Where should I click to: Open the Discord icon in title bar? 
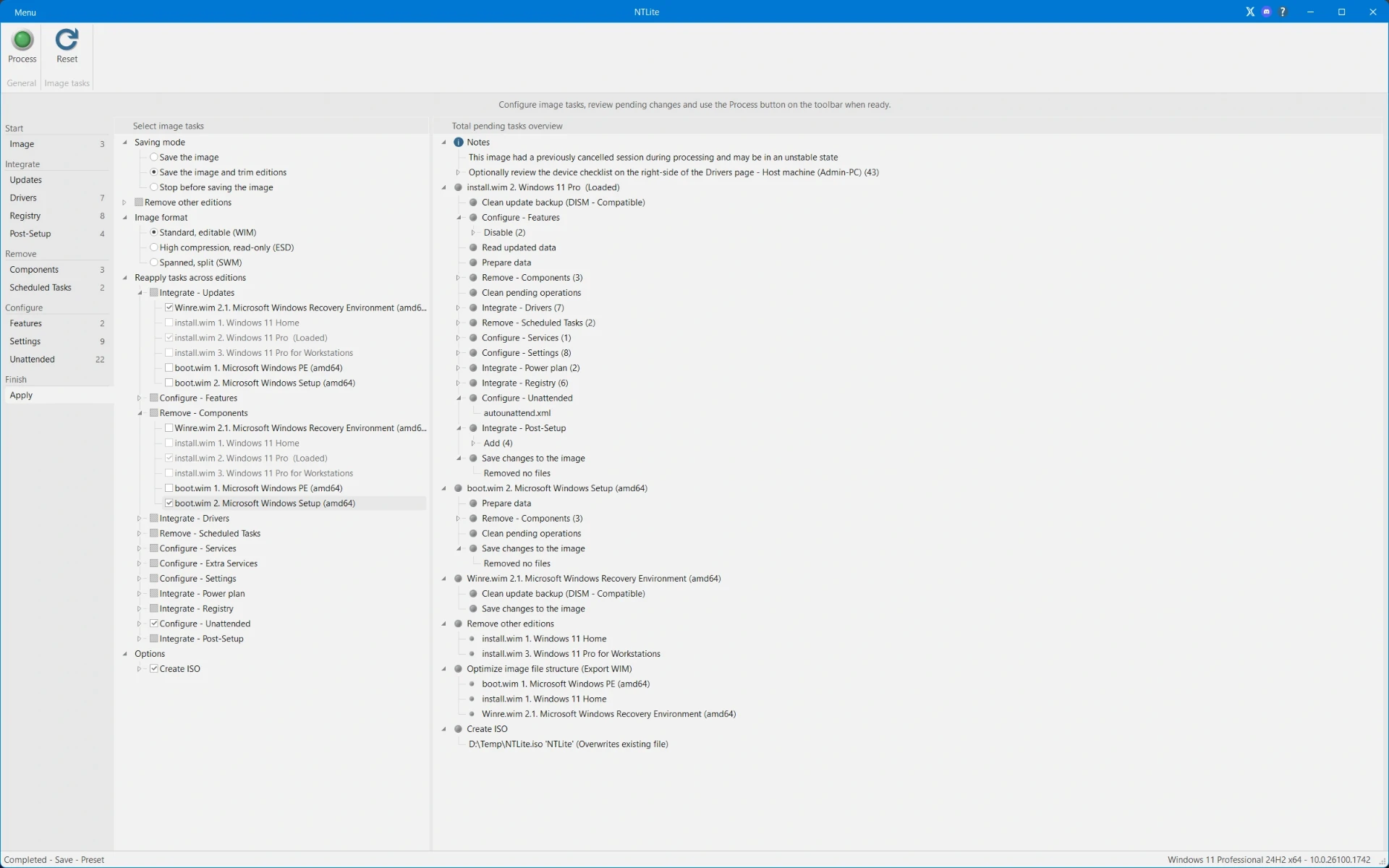(1266, 12)
